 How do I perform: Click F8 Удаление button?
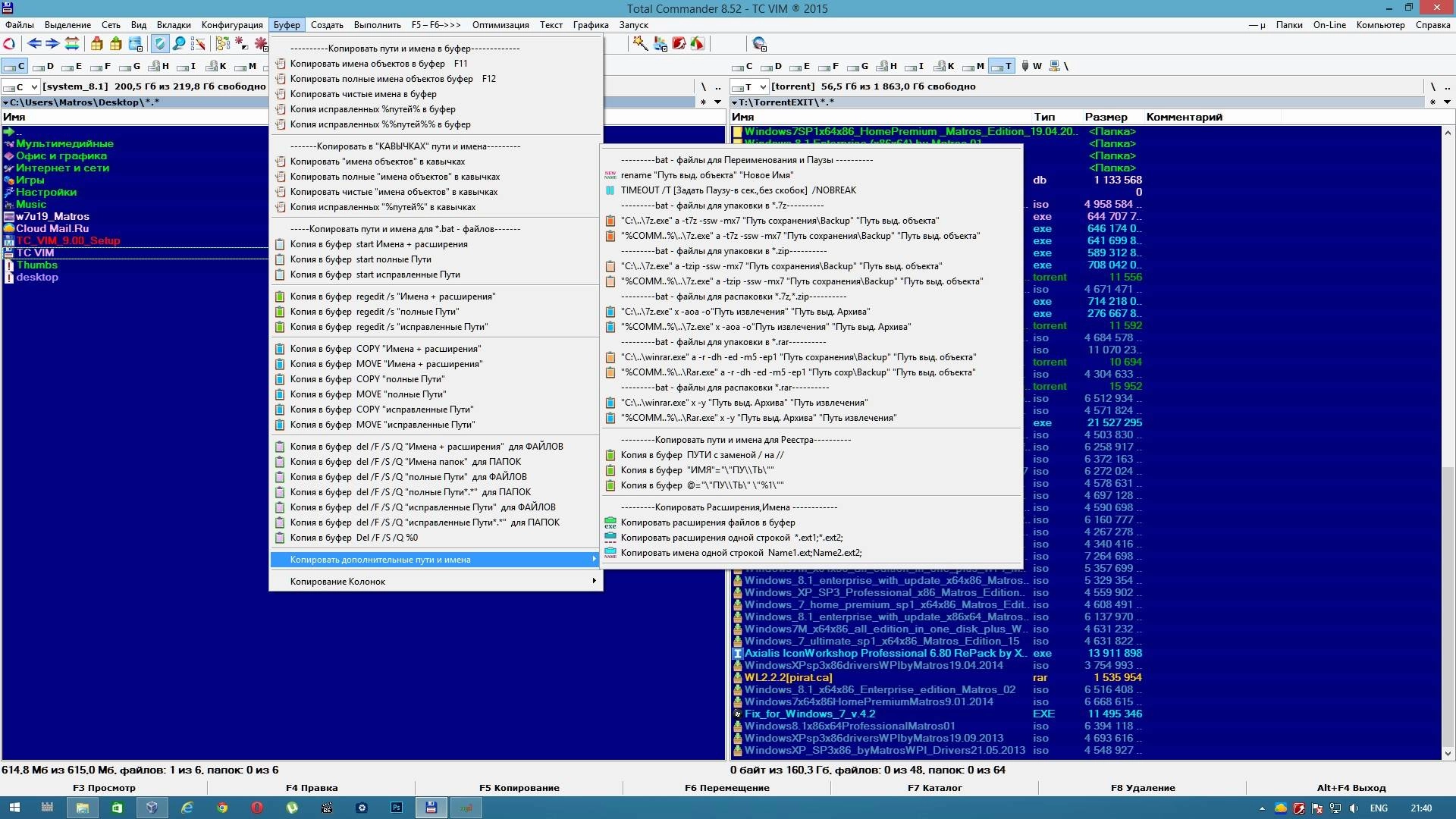pos(1142,788)
